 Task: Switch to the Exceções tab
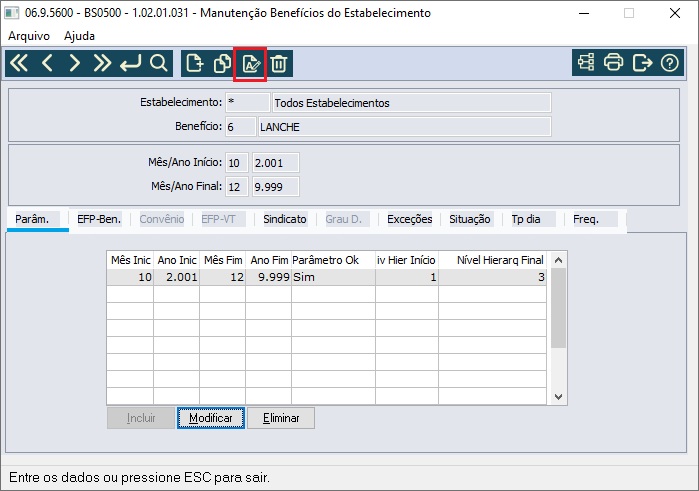tap(409, 219)
